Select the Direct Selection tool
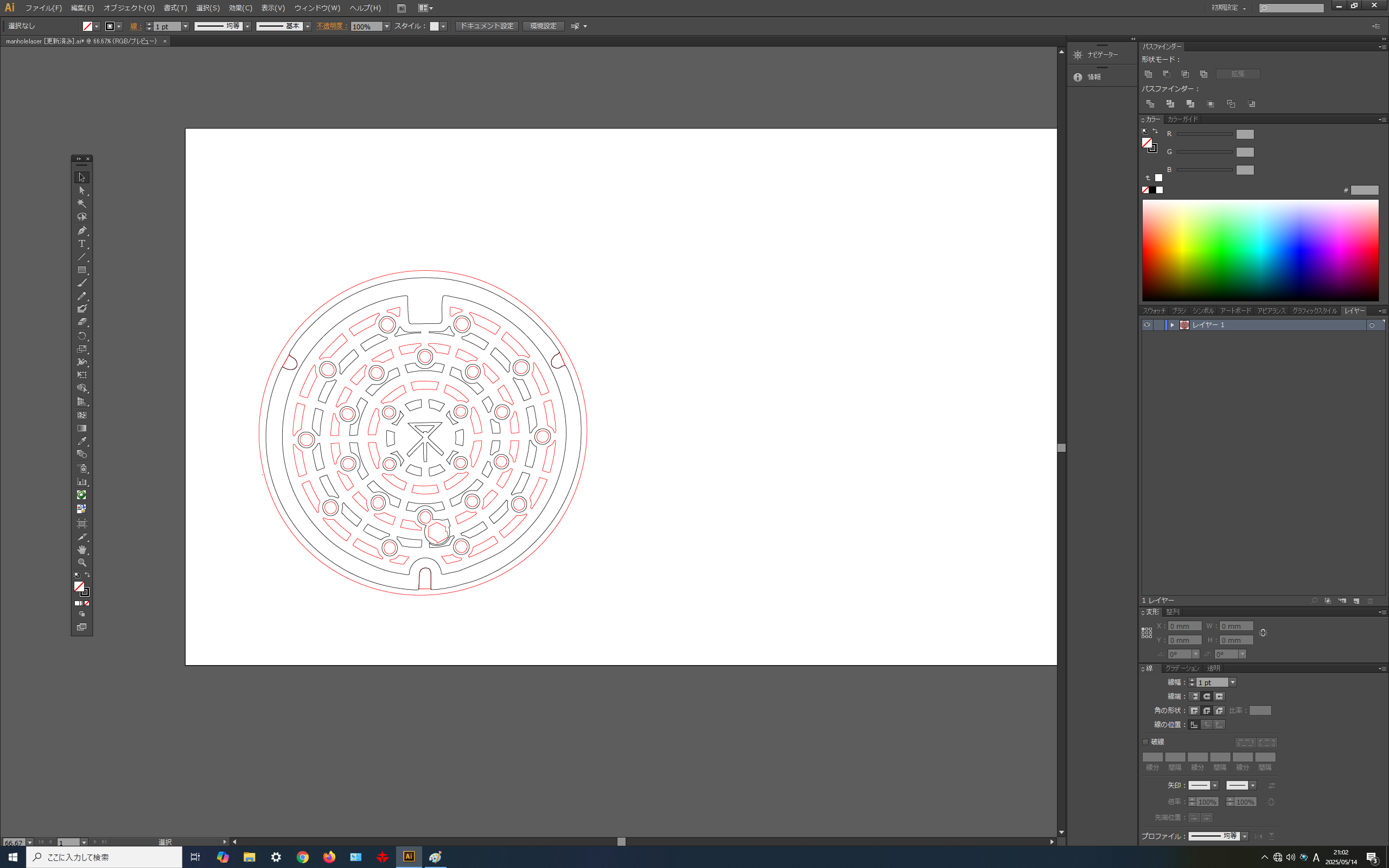 tap(81, 190)
